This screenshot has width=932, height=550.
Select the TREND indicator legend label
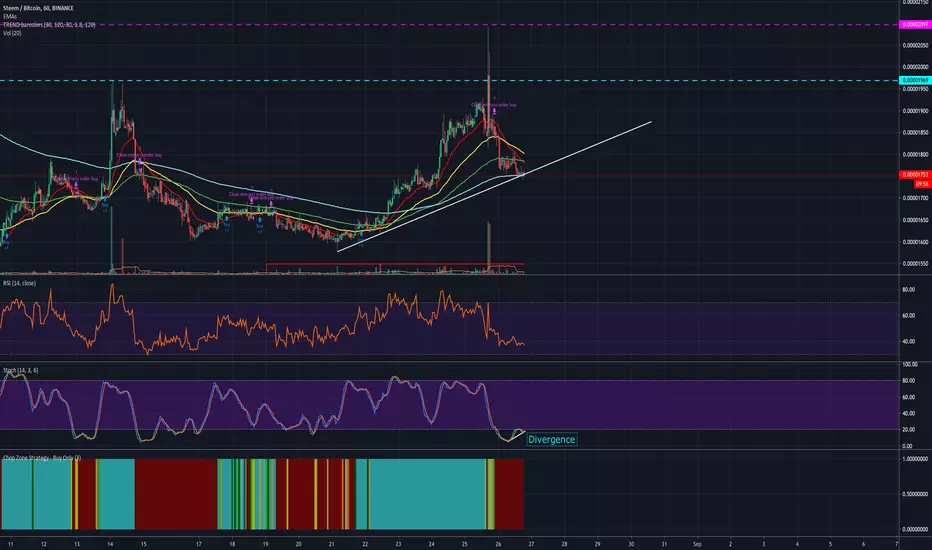(x=49, y=25)
